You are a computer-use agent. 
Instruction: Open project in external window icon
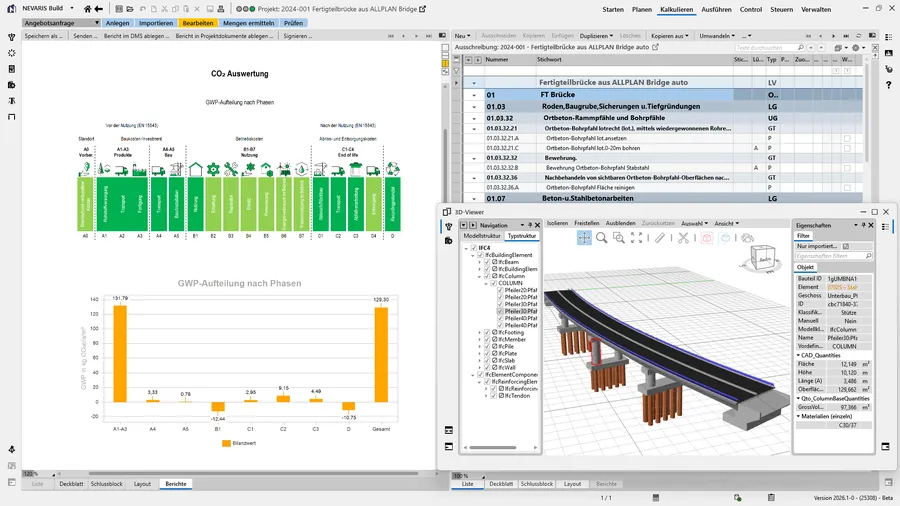click(x=423, y=9)
